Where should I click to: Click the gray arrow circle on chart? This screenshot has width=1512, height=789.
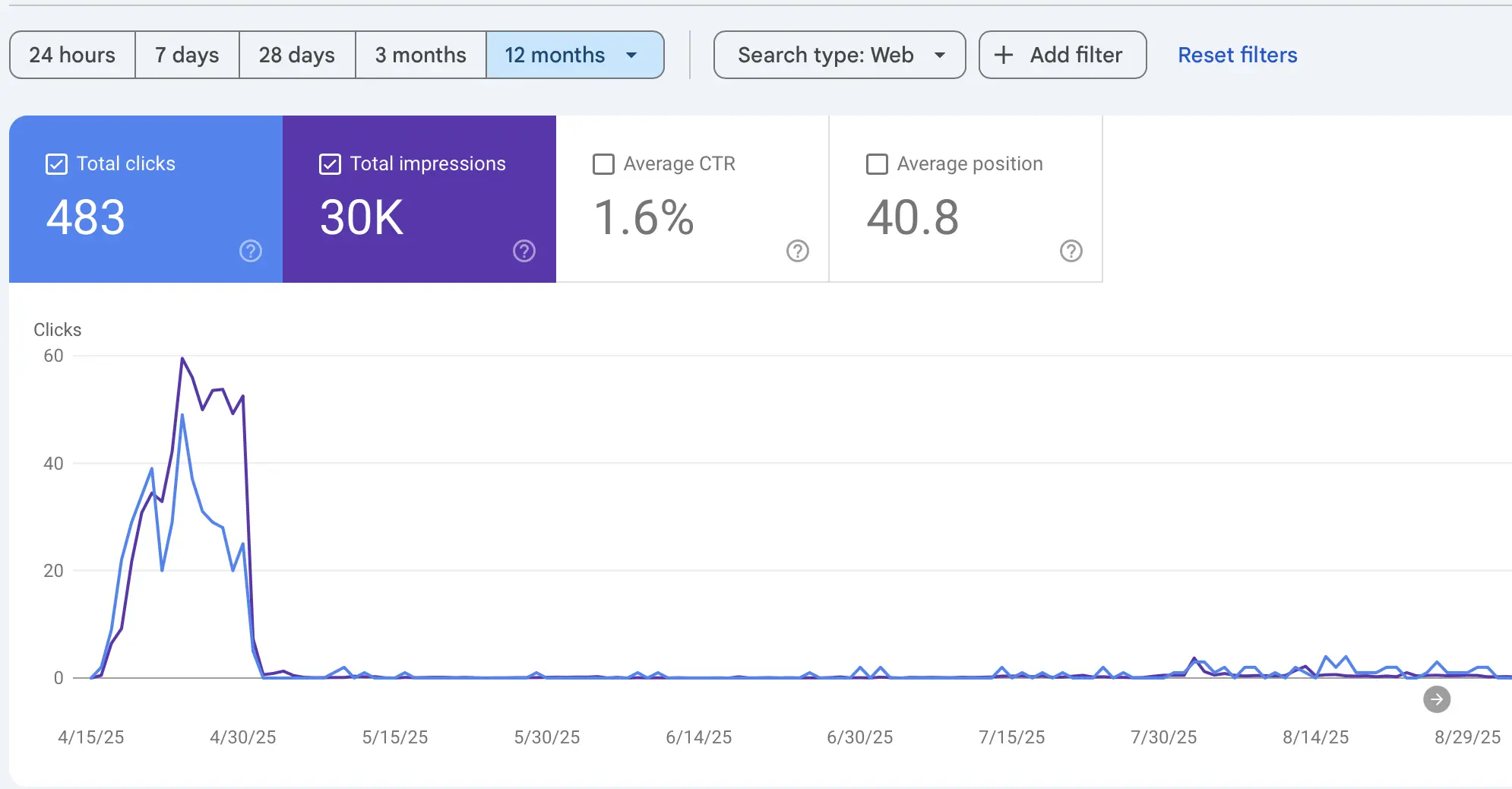(1436, 699)
